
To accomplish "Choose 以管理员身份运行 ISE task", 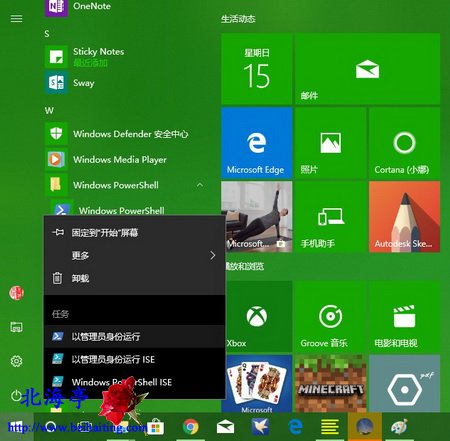I will [135, 359].
